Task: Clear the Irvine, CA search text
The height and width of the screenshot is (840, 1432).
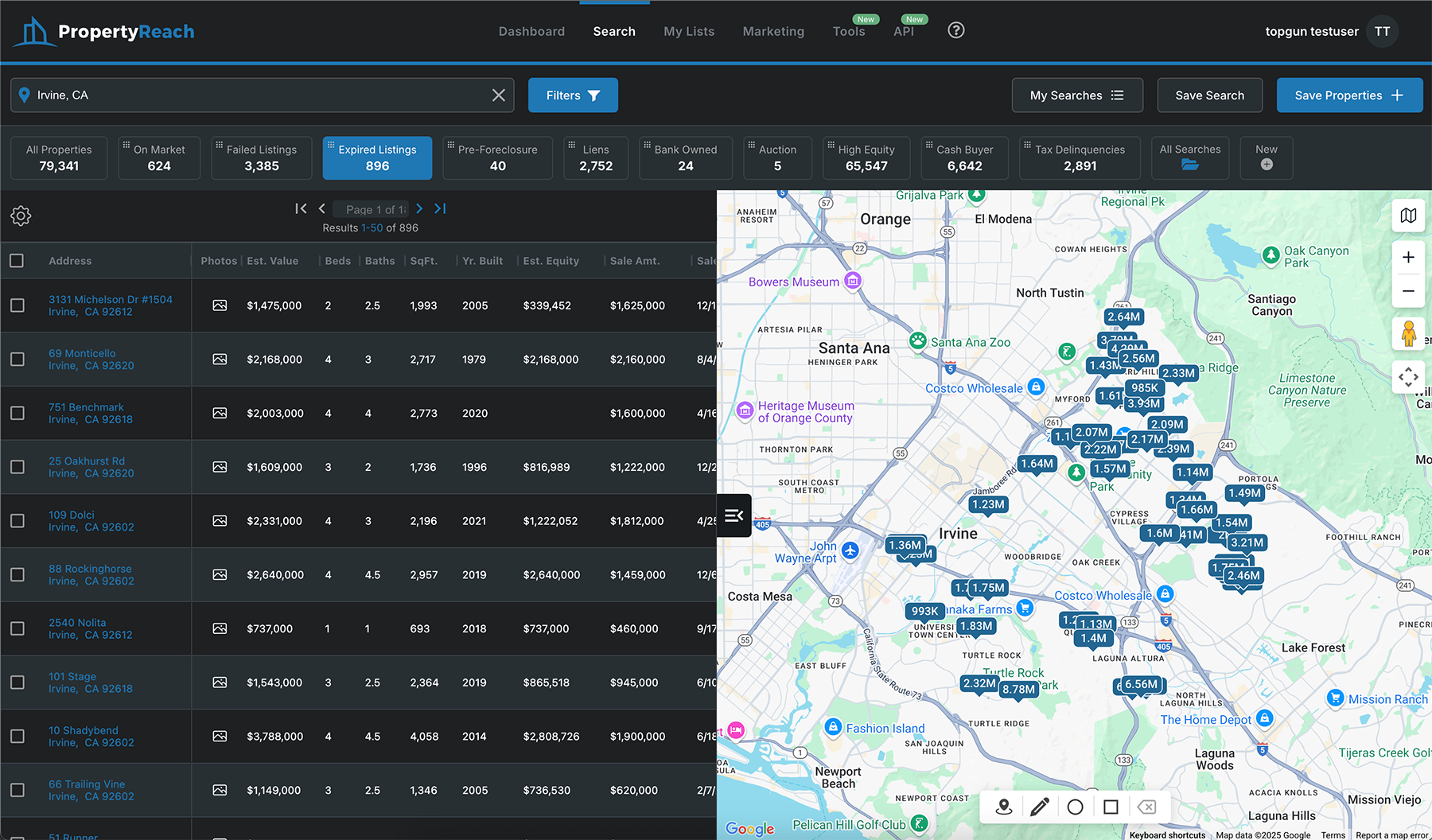Action: click(x=499, y=95)
